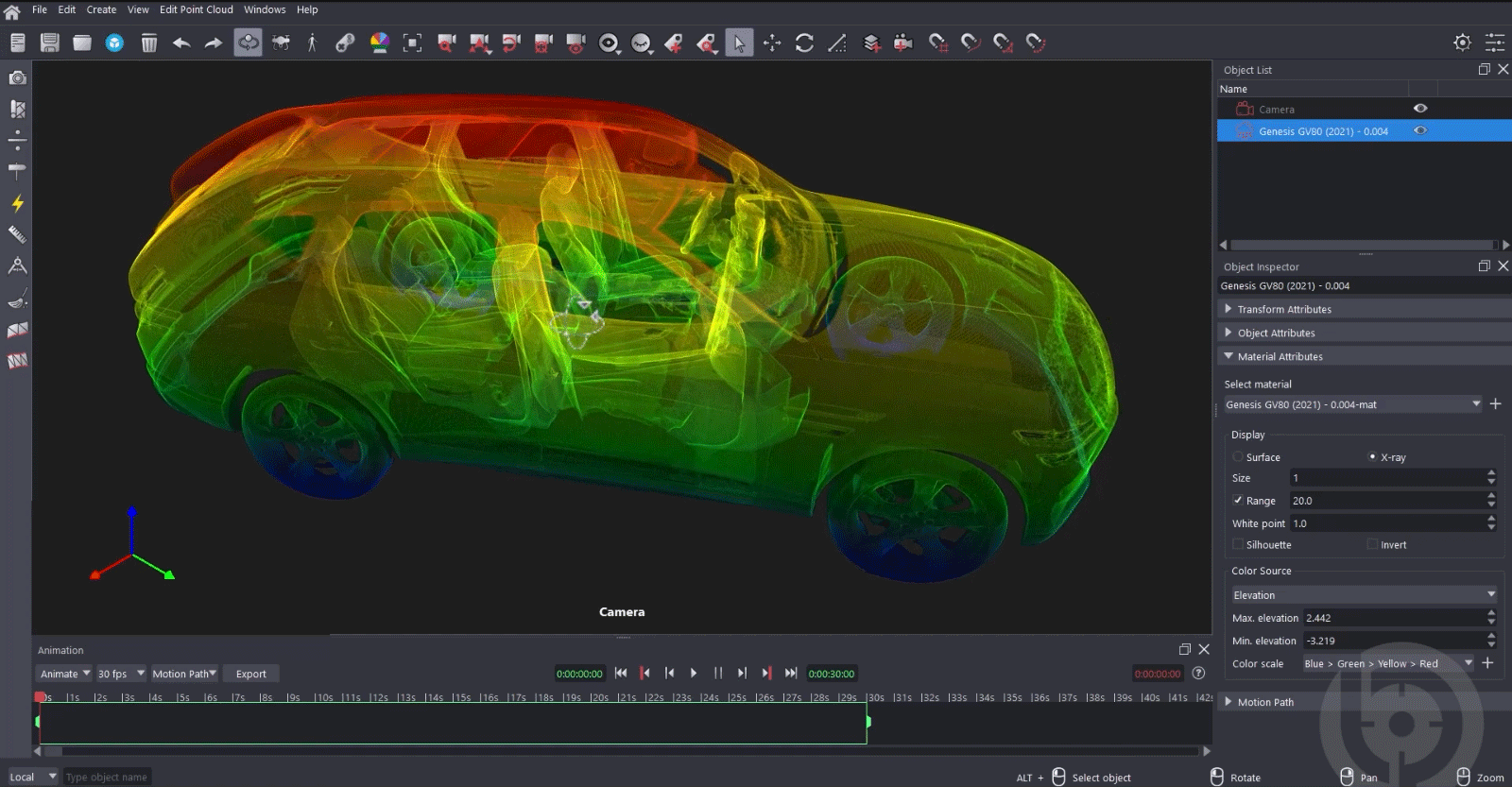This screenshot has width=1512, height=787.
Task: Click the trash can delete icon
Action: (148, 43)
